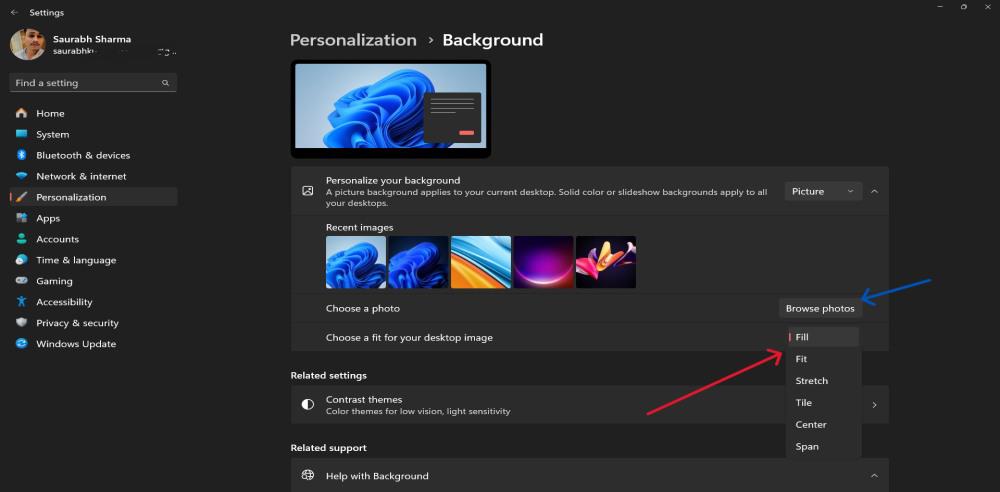Pick Center from the fit options
Screen dimensions: 1000x492
click(823, 424)
